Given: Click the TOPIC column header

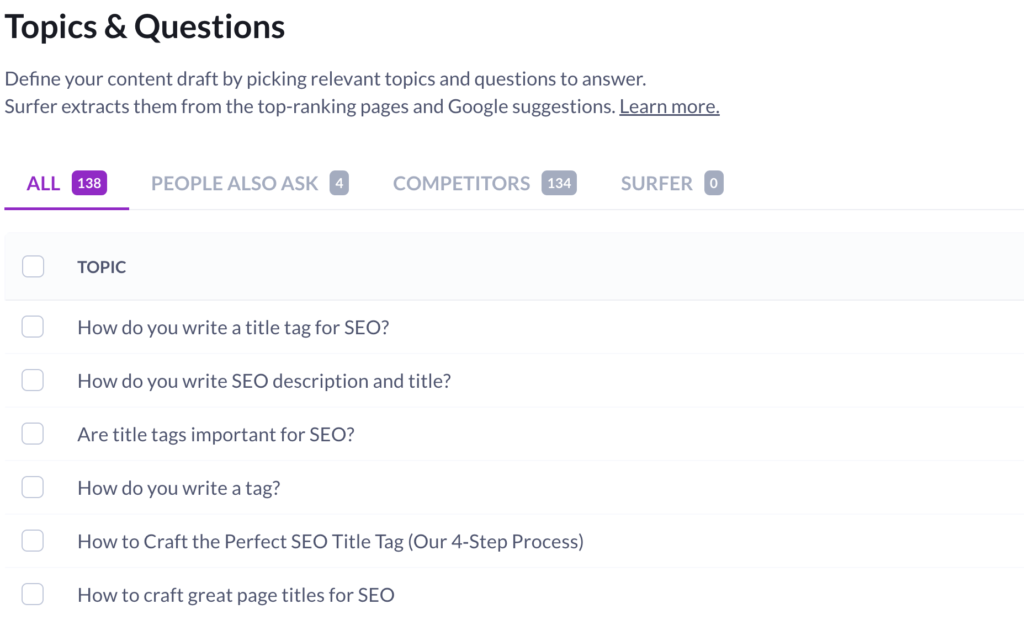Looking at the screenshot, I should (101, 266).
